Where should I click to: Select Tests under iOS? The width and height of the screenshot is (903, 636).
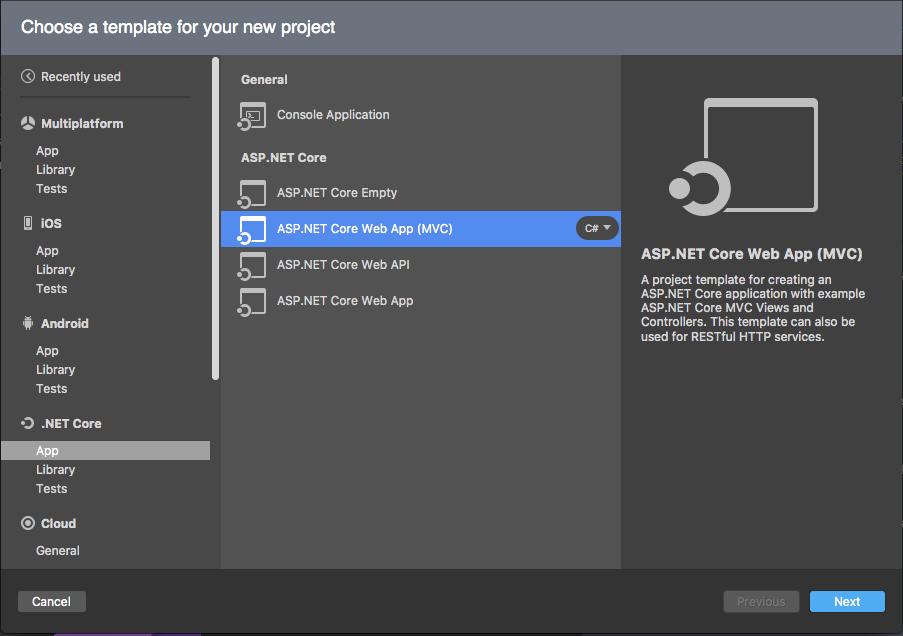[51, 289]
